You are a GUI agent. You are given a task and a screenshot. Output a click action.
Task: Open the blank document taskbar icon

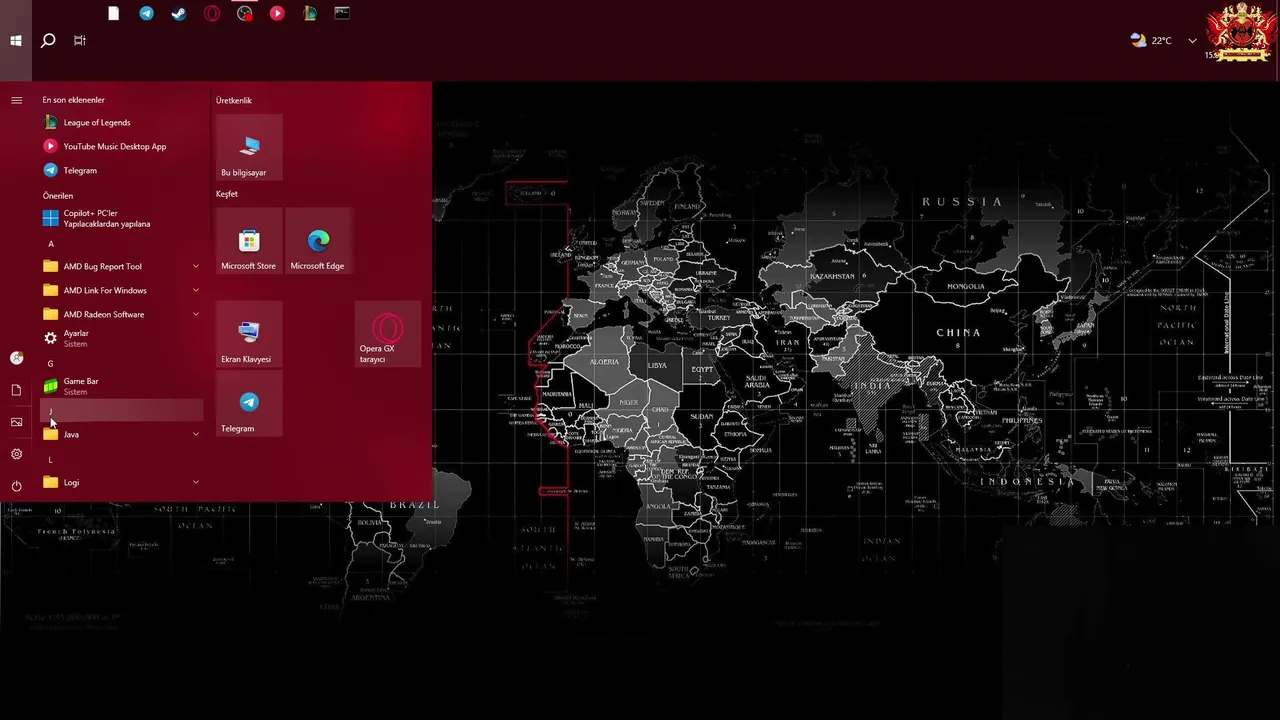(x=114, y=14)
